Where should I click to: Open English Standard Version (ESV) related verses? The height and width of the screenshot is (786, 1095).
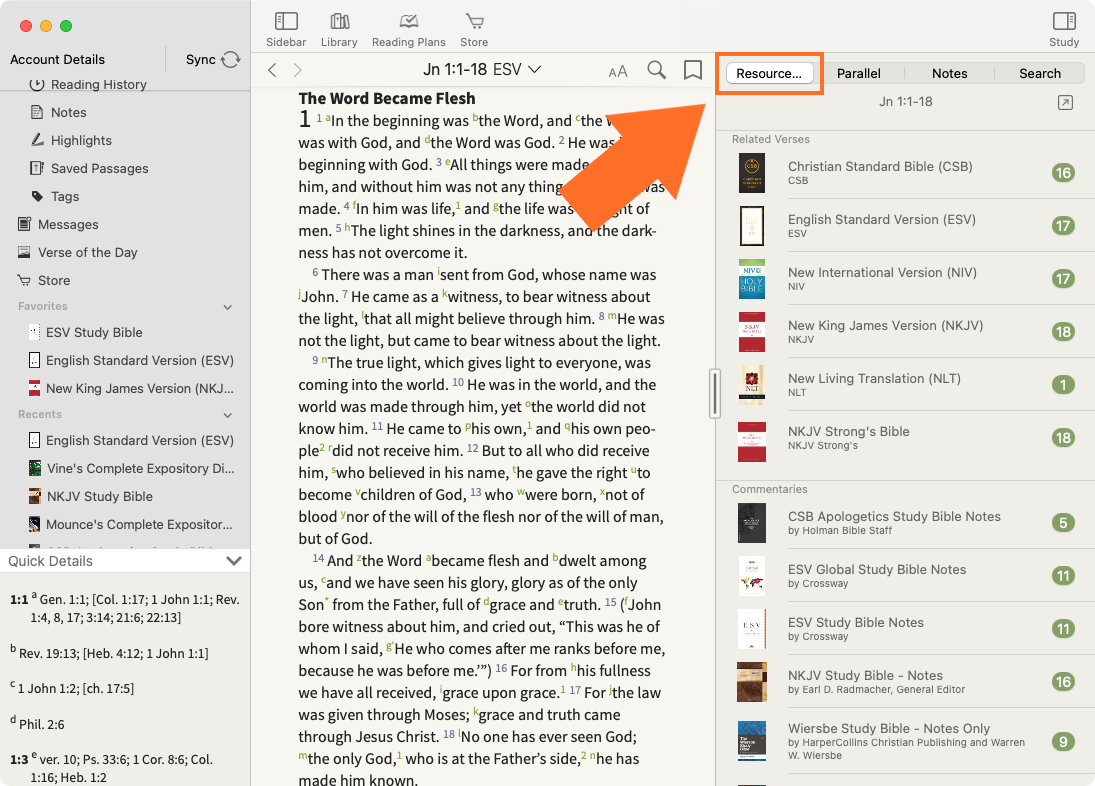(x=906, y=226)
